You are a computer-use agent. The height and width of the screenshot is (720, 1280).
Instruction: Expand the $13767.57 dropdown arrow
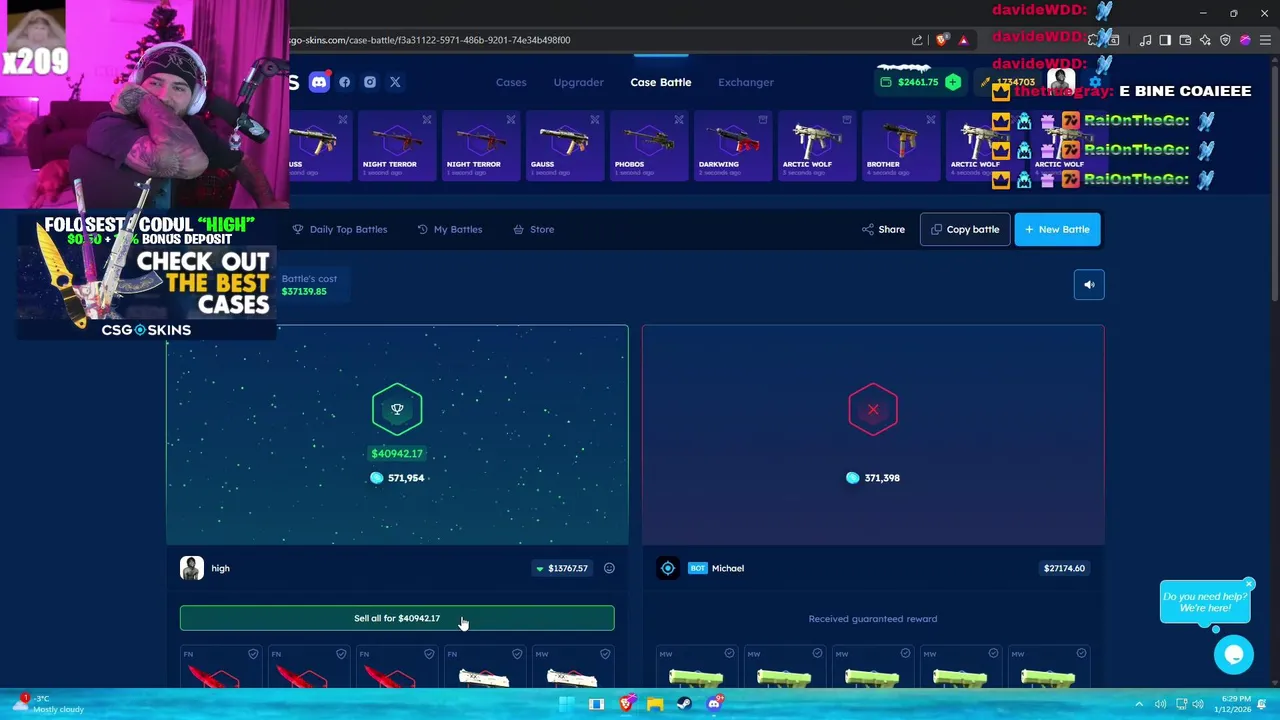(x=540, y=569)
